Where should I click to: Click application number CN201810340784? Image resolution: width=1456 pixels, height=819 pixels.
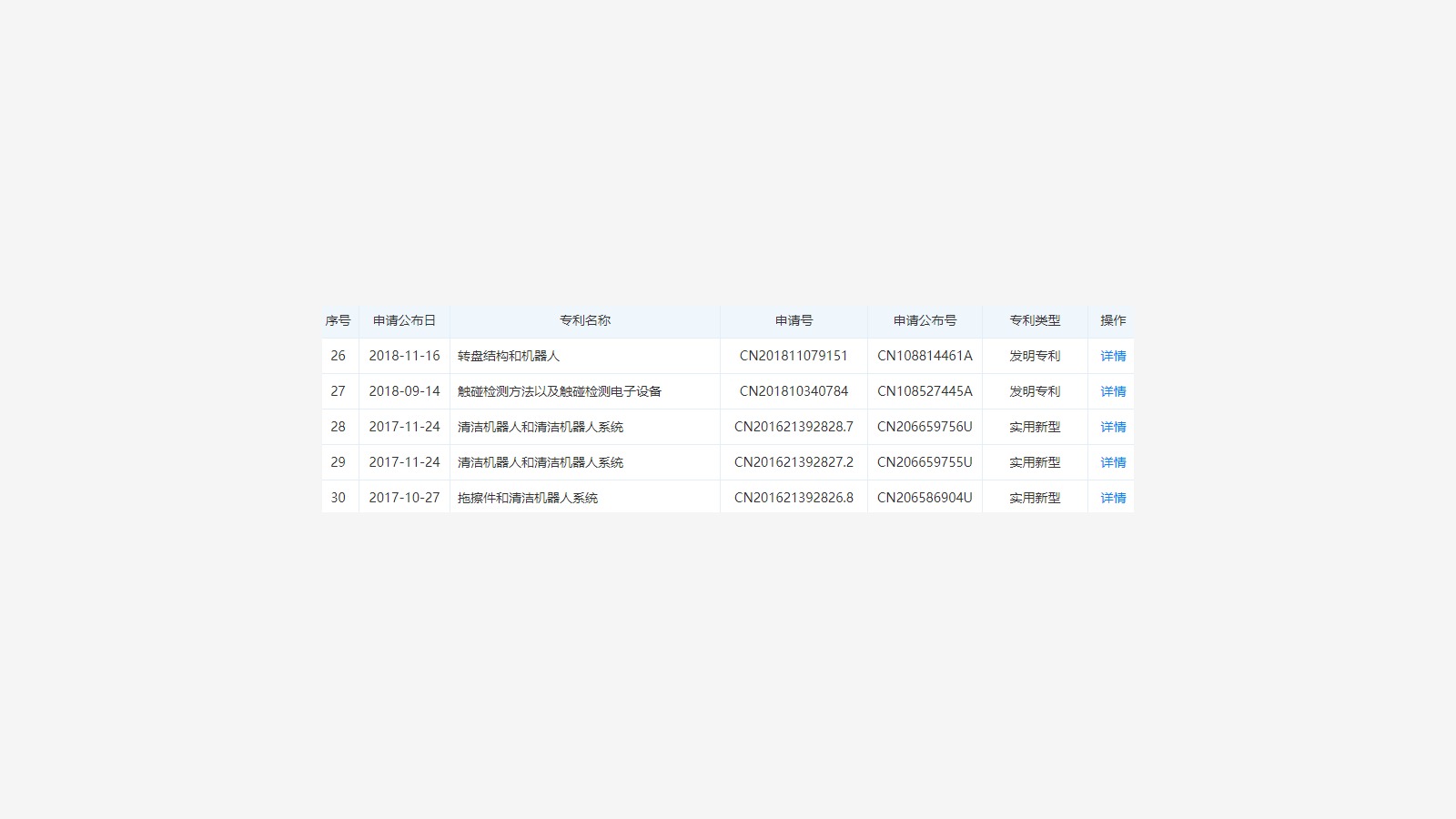tap(794, 391)
